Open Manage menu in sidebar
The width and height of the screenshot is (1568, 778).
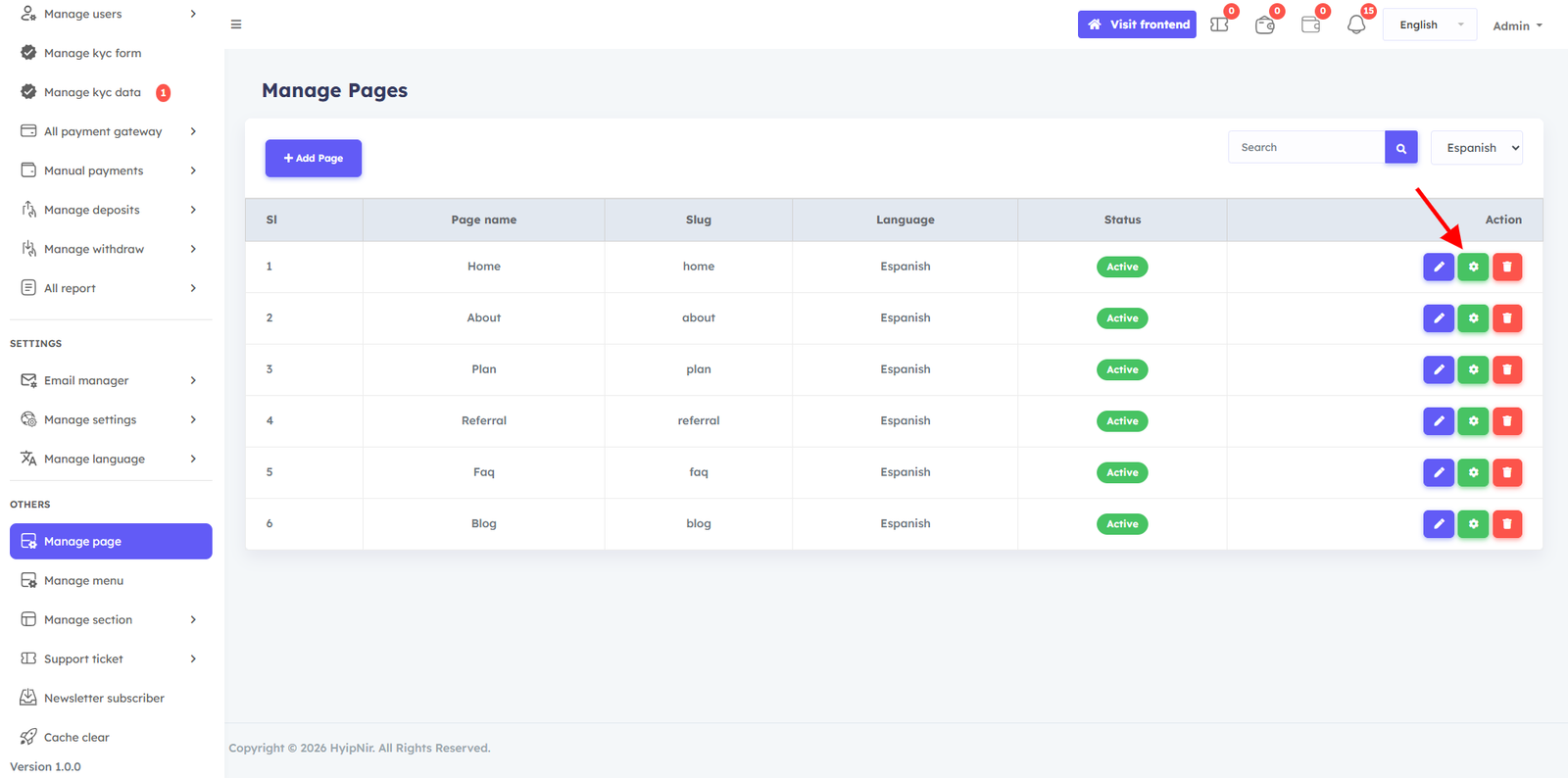click(84, 580)
